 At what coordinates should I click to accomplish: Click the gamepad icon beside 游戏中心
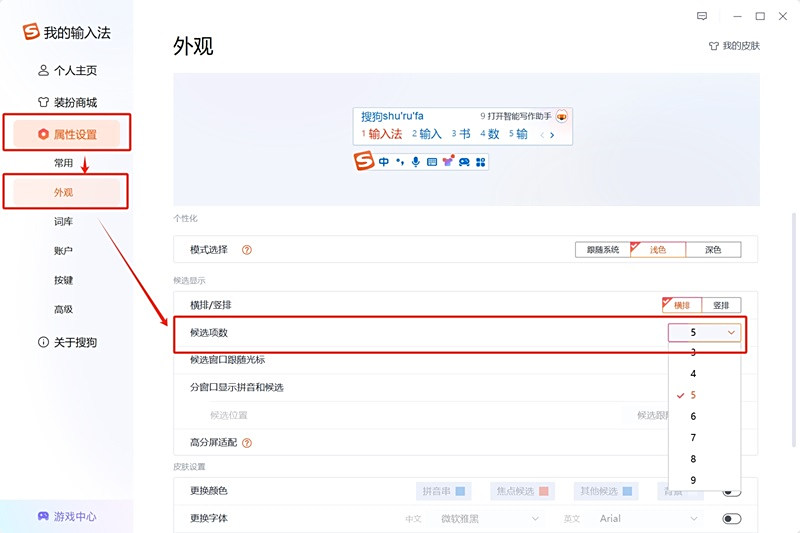click(43, 516)
